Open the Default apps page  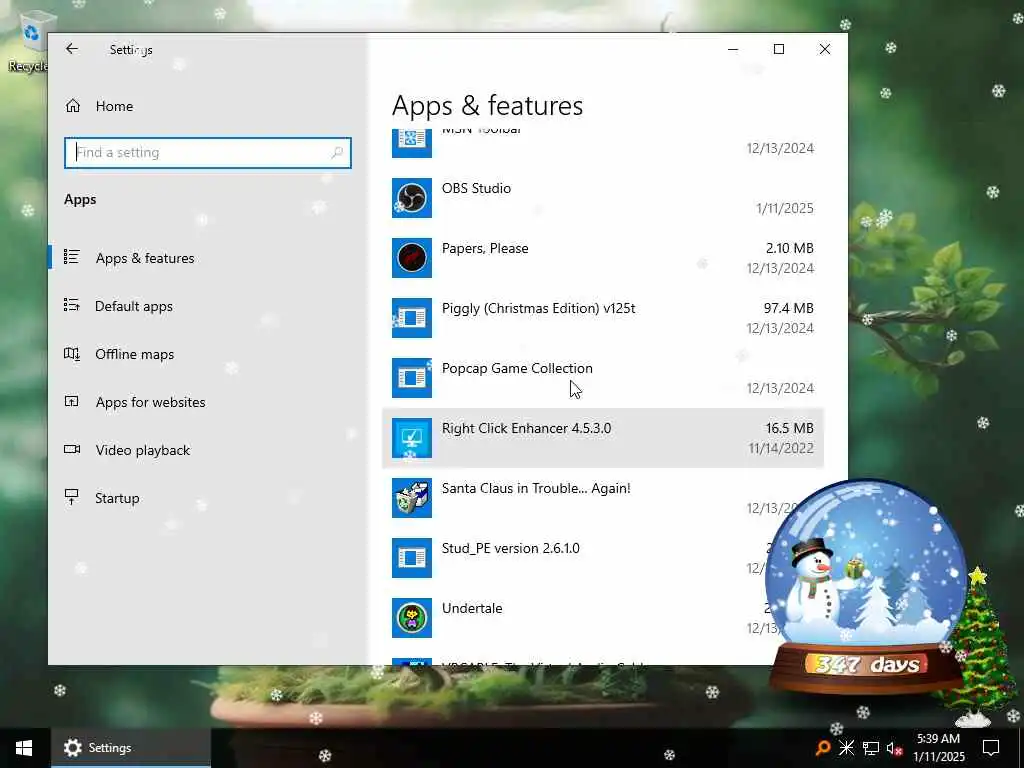pyautogui.click(x=134, y=306)
